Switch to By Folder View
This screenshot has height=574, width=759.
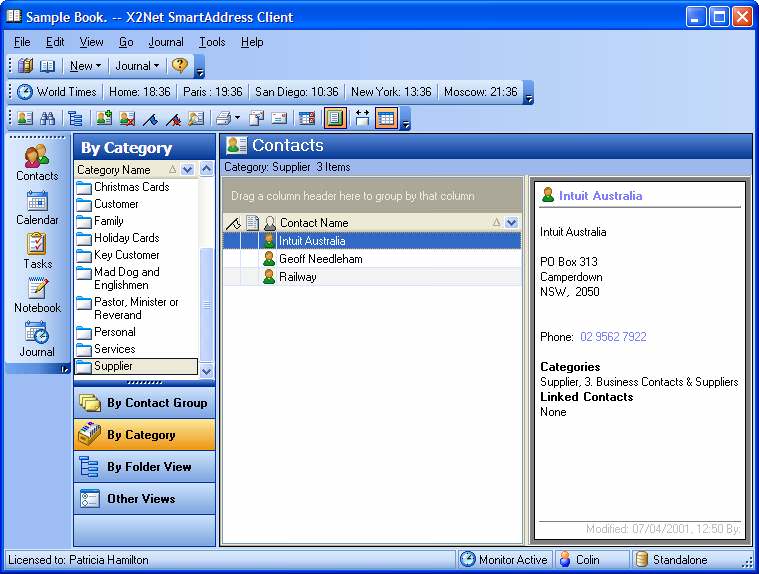coord(144,467)
